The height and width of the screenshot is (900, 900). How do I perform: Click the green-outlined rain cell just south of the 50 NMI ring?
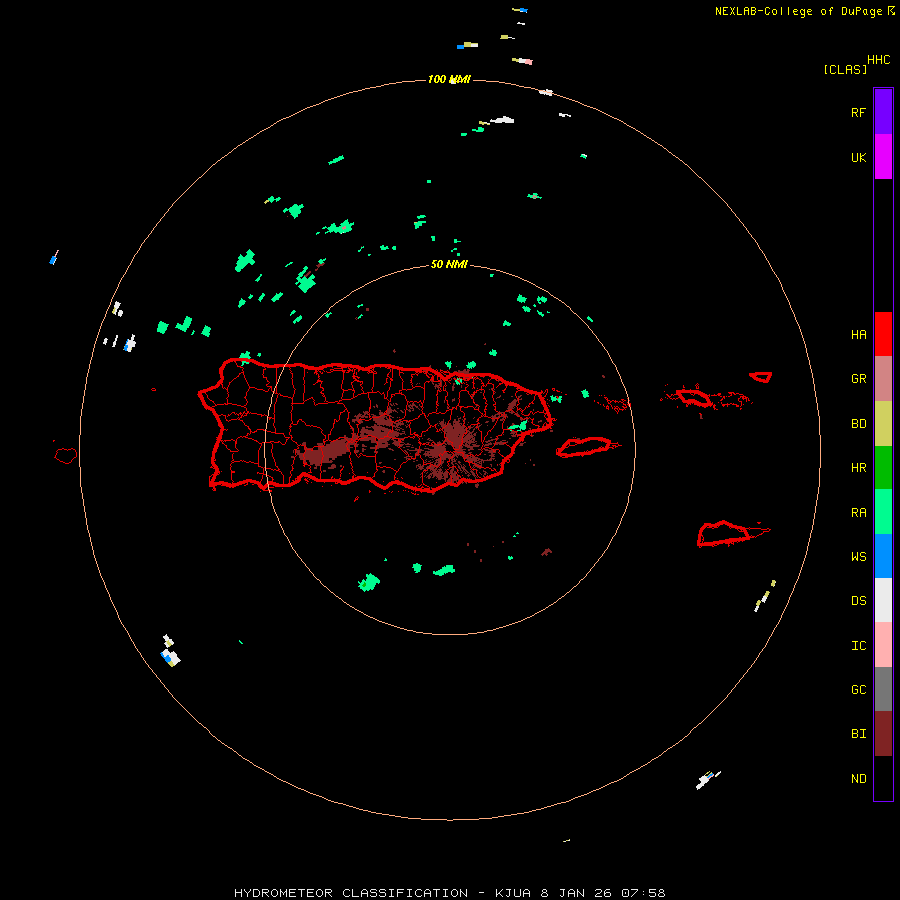coord(368,582)
